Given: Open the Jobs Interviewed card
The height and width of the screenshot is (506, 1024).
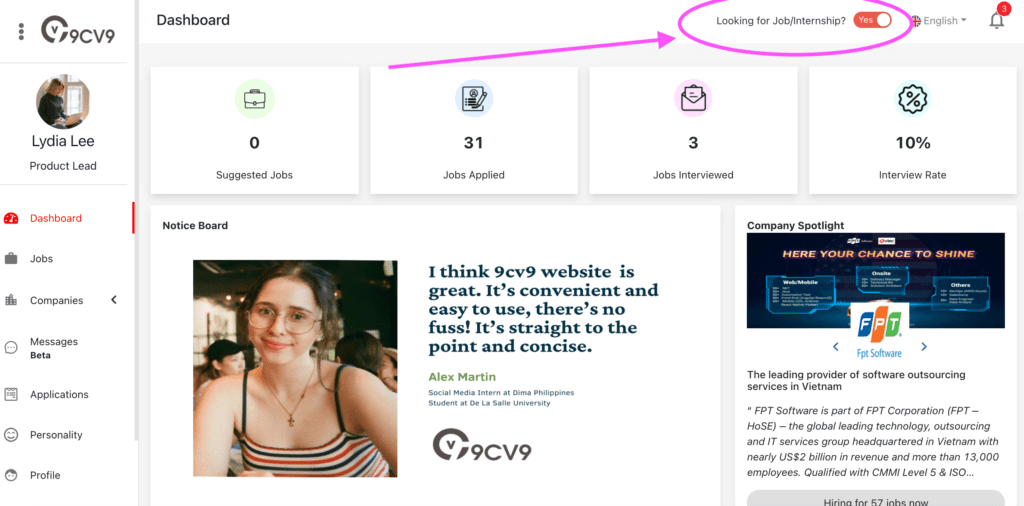Looking at the screenshot, I should pyautogui.click(x=694, y=130).
